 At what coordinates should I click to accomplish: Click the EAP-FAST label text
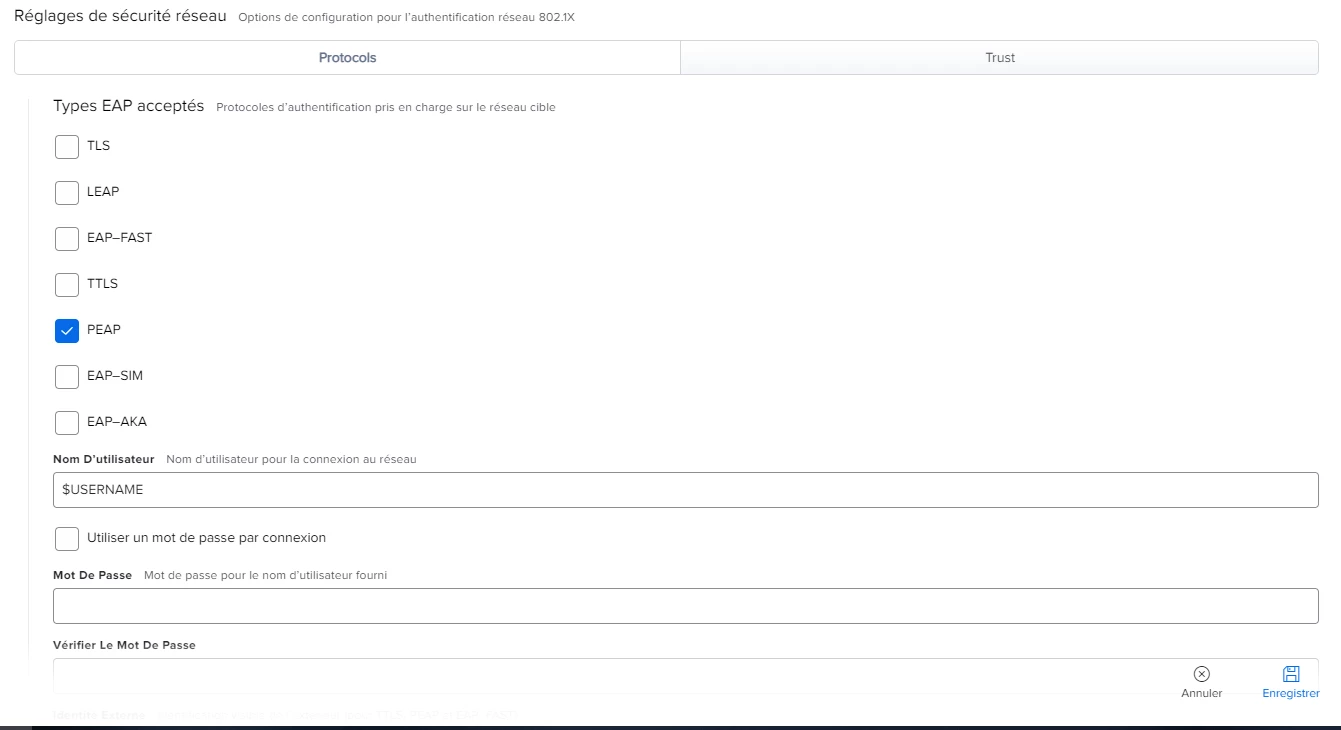(119, 238)
